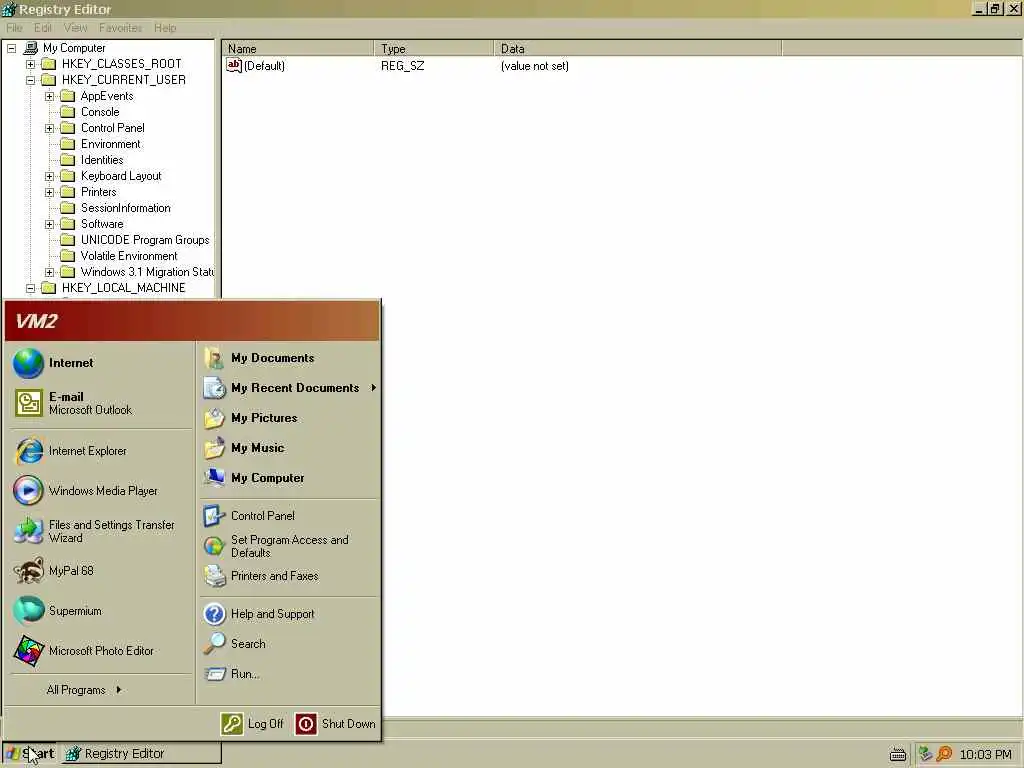Open the Edit menu
Image resolution: width=1024 pixels, height=768 pixels.
43,27
